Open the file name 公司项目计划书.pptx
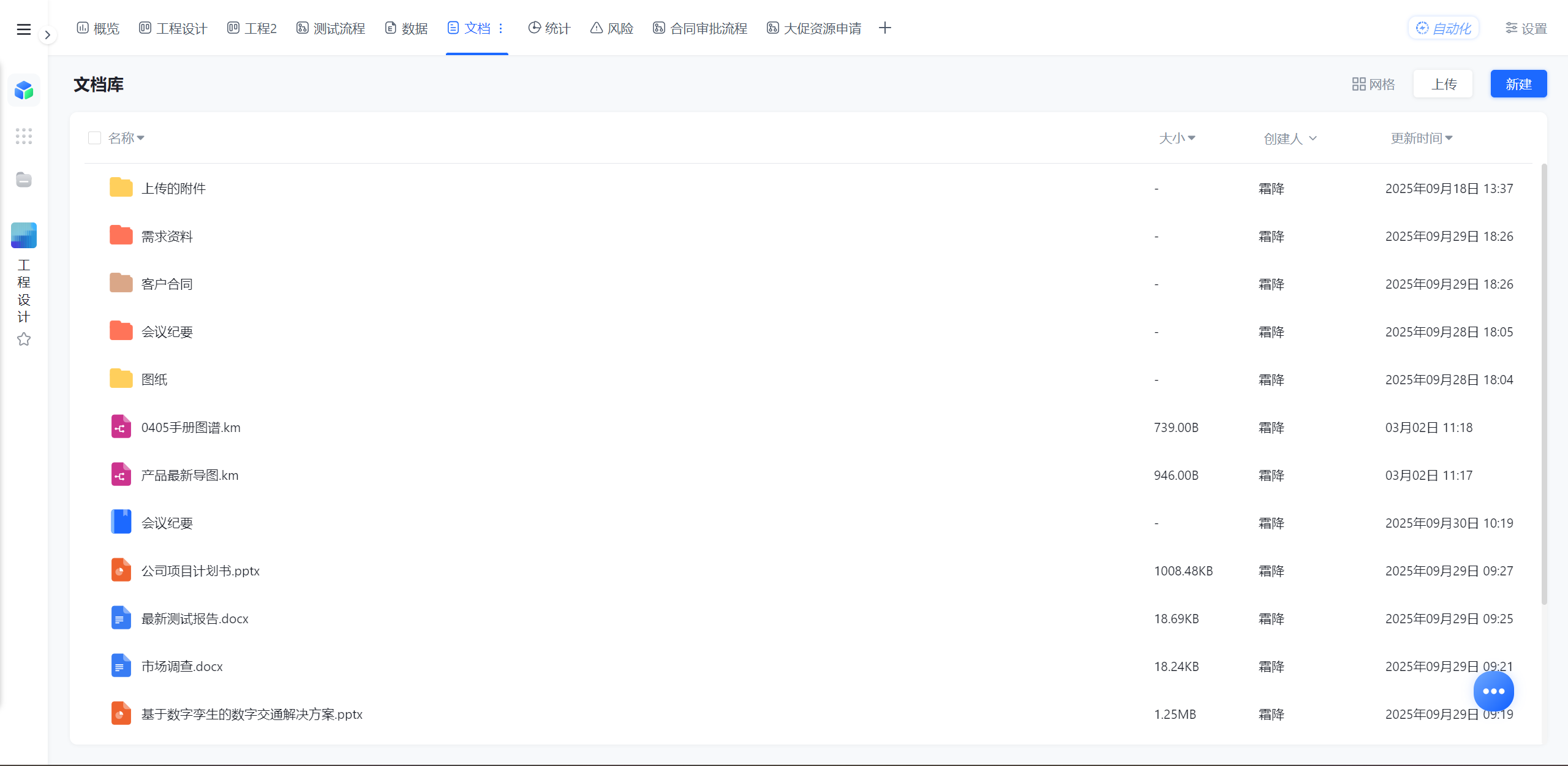Viewport: 1568px width, 766px height. [200, 571]
